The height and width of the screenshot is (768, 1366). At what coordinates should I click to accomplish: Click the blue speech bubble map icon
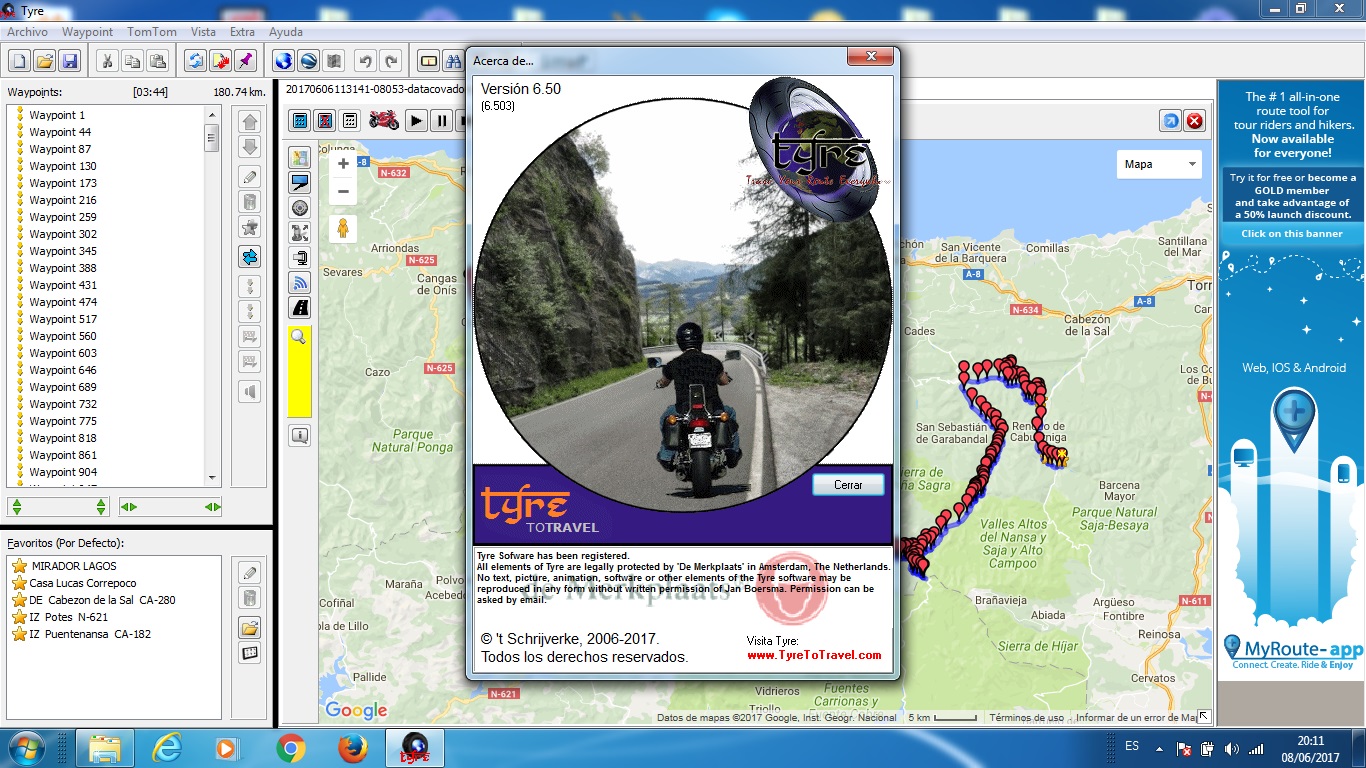coord(299,183)
